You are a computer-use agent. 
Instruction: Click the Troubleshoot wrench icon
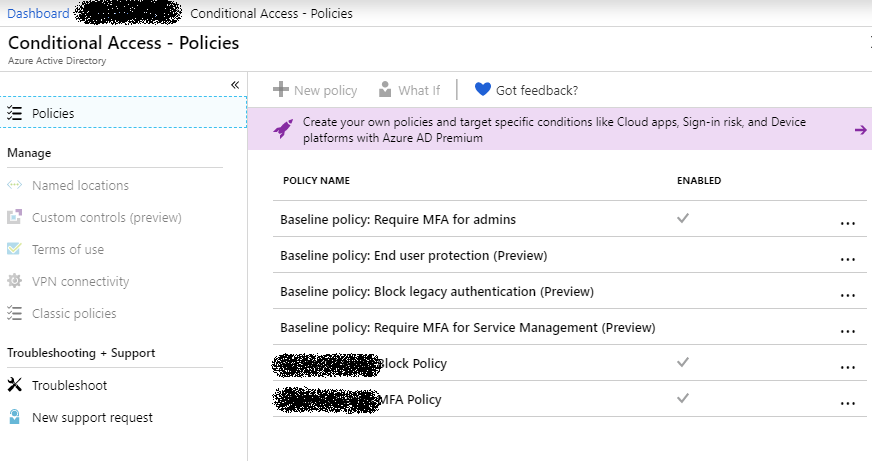pyautogui.click(x=14, y=385)
